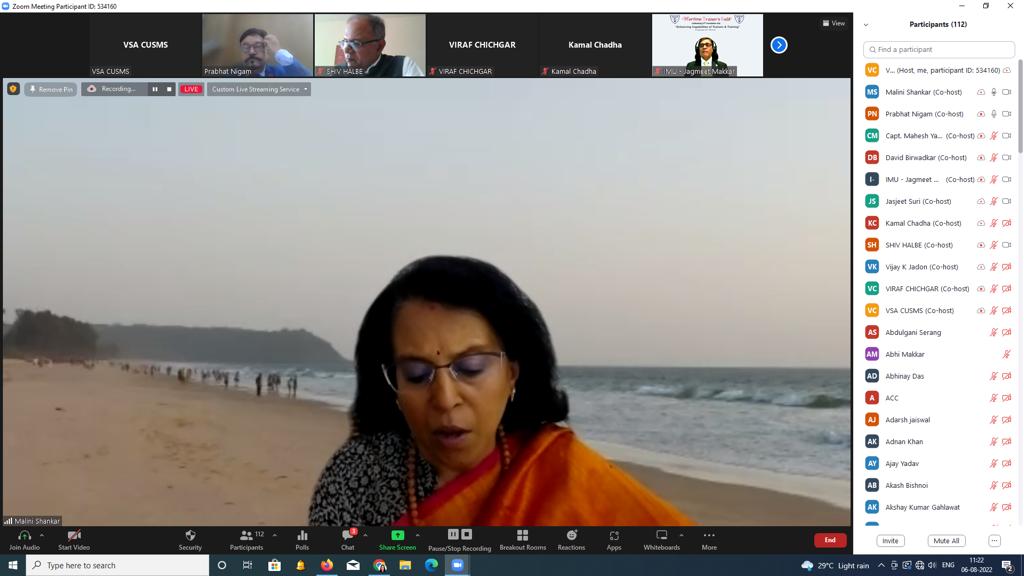Click the Windows taskbar search box

click(x=118, y=565)
